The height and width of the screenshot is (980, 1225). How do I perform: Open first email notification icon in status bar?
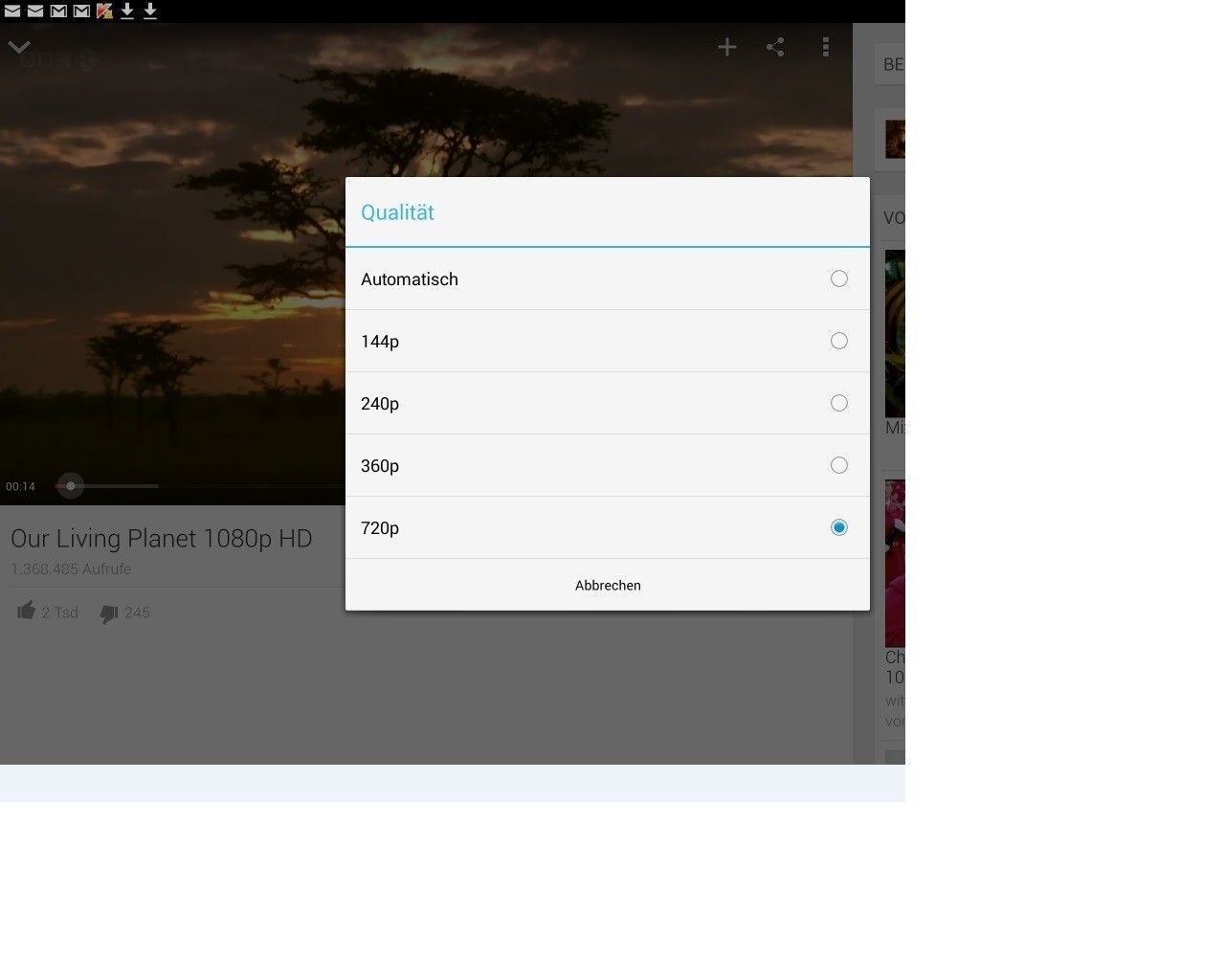[12, 11]
